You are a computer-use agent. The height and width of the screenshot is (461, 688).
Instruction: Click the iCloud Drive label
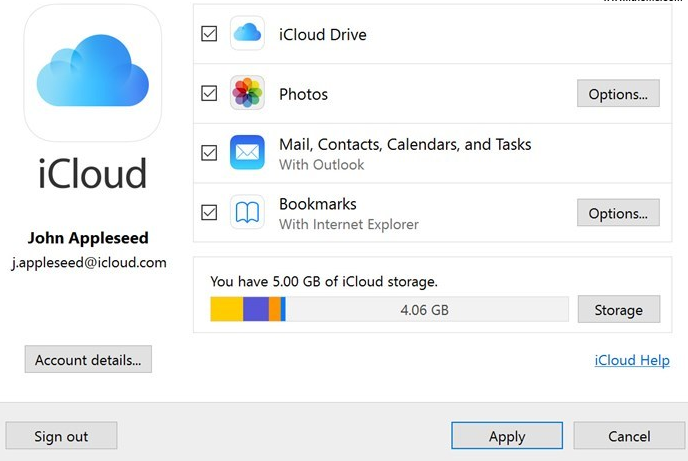(322, 34)
